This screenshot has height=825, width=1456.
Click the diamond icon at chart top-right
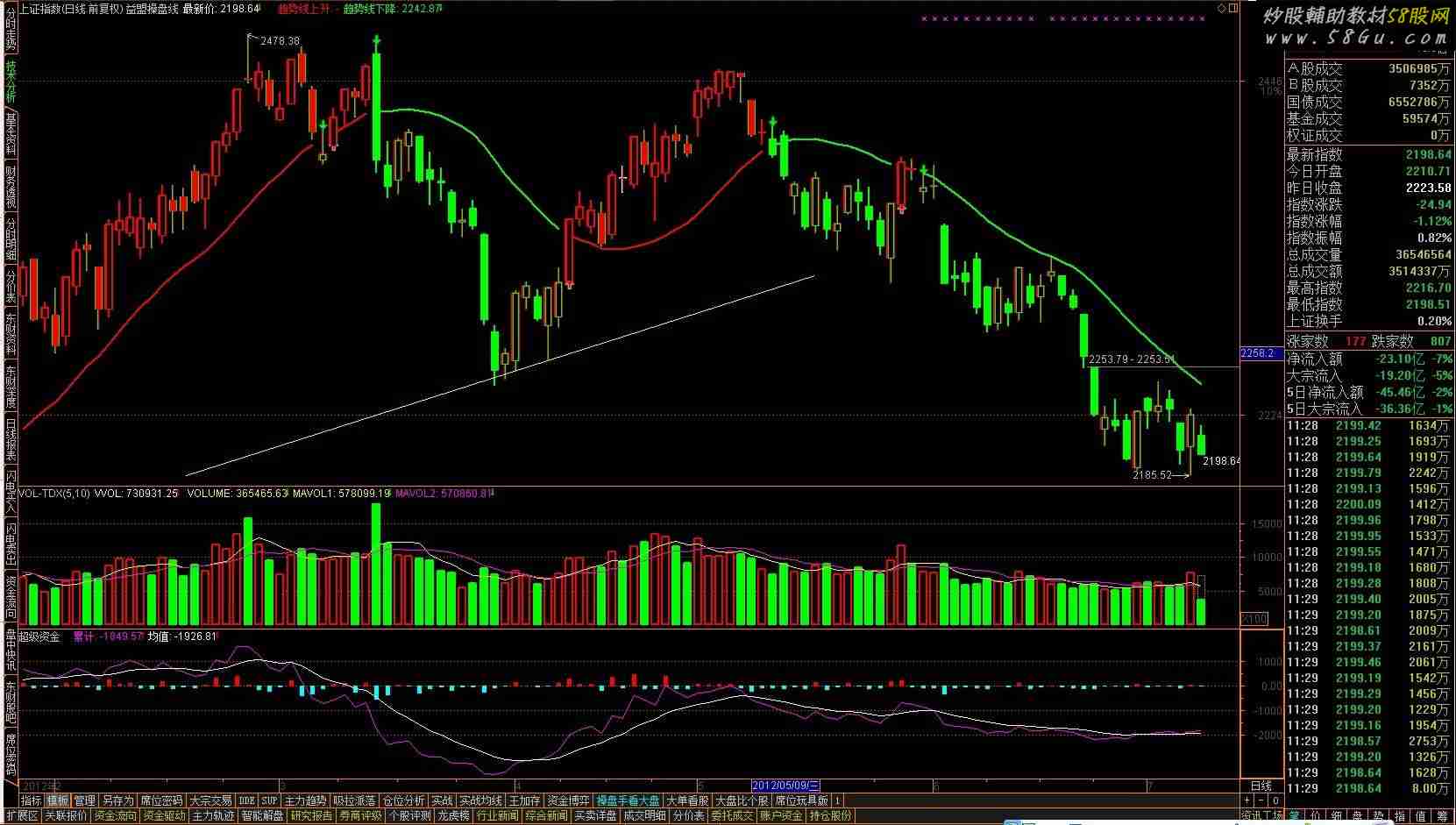(x=1223, y=8)
